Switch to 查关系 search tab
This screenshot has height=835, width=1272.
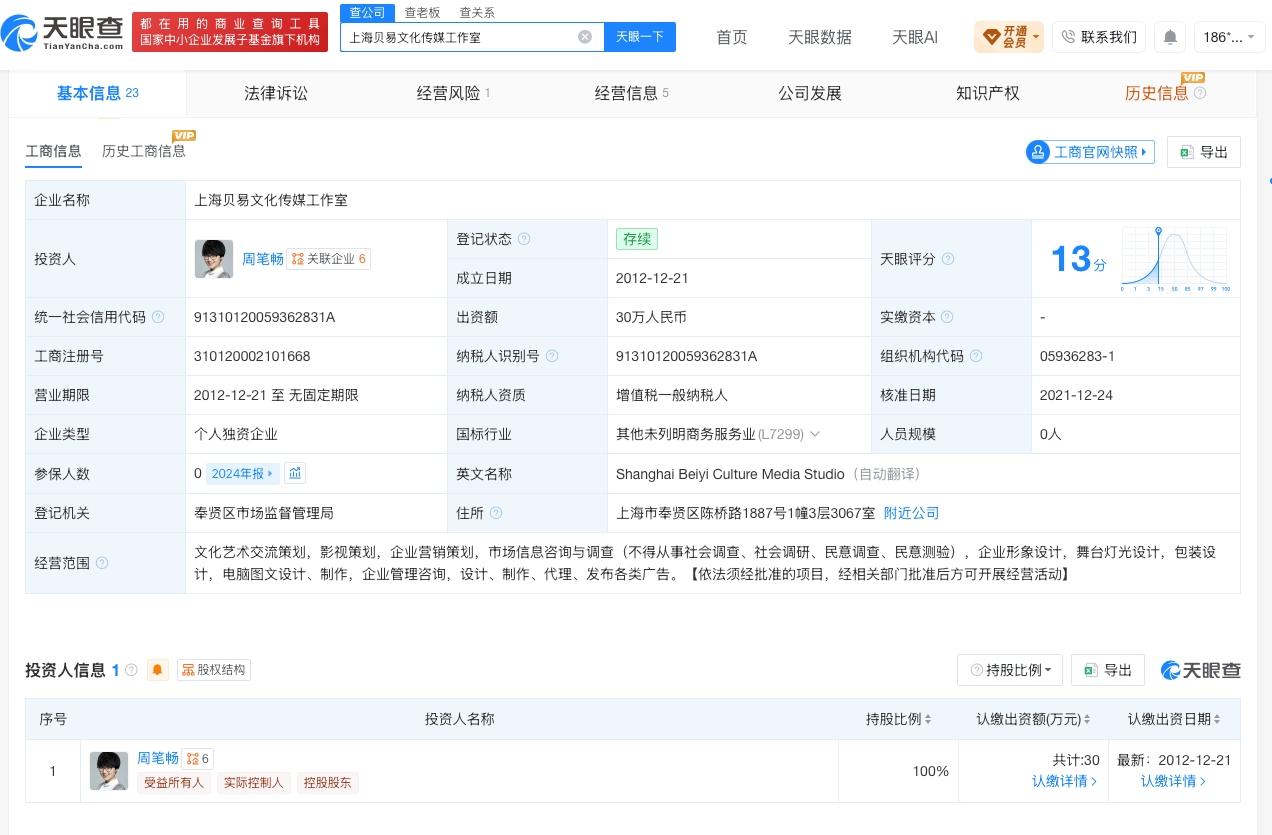477,13
